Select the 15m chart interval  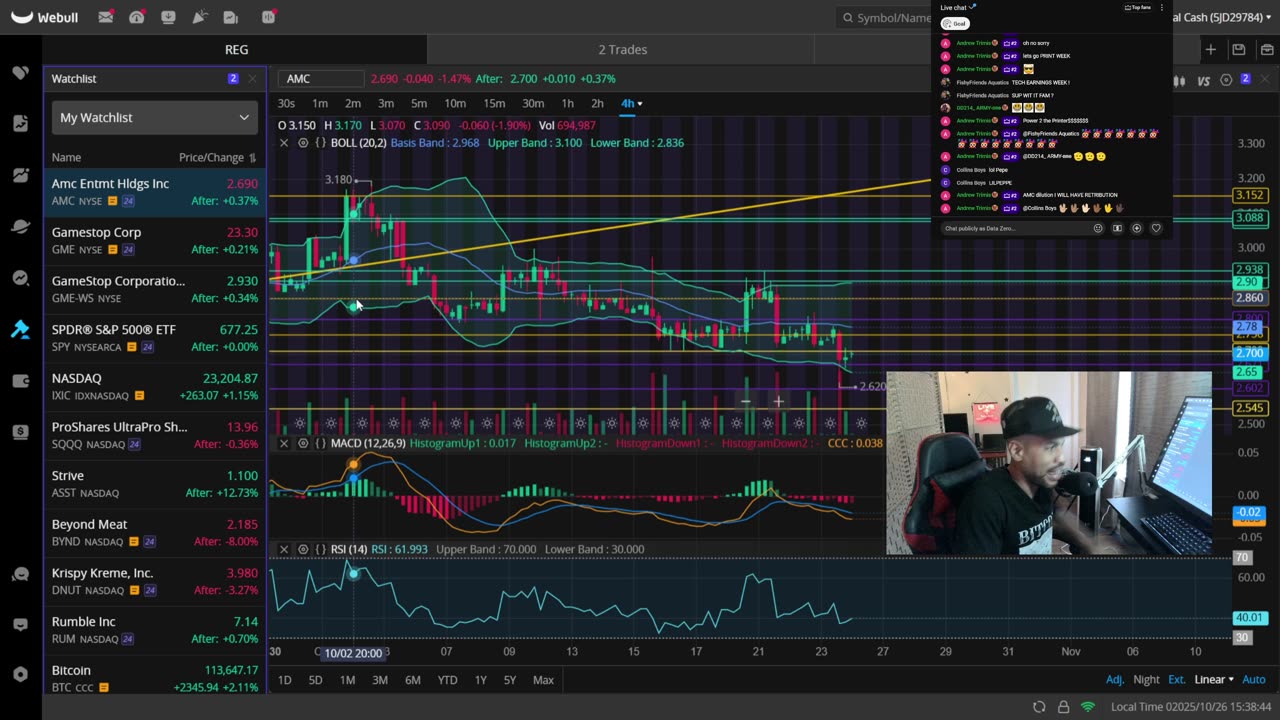(x=494, y=104)
